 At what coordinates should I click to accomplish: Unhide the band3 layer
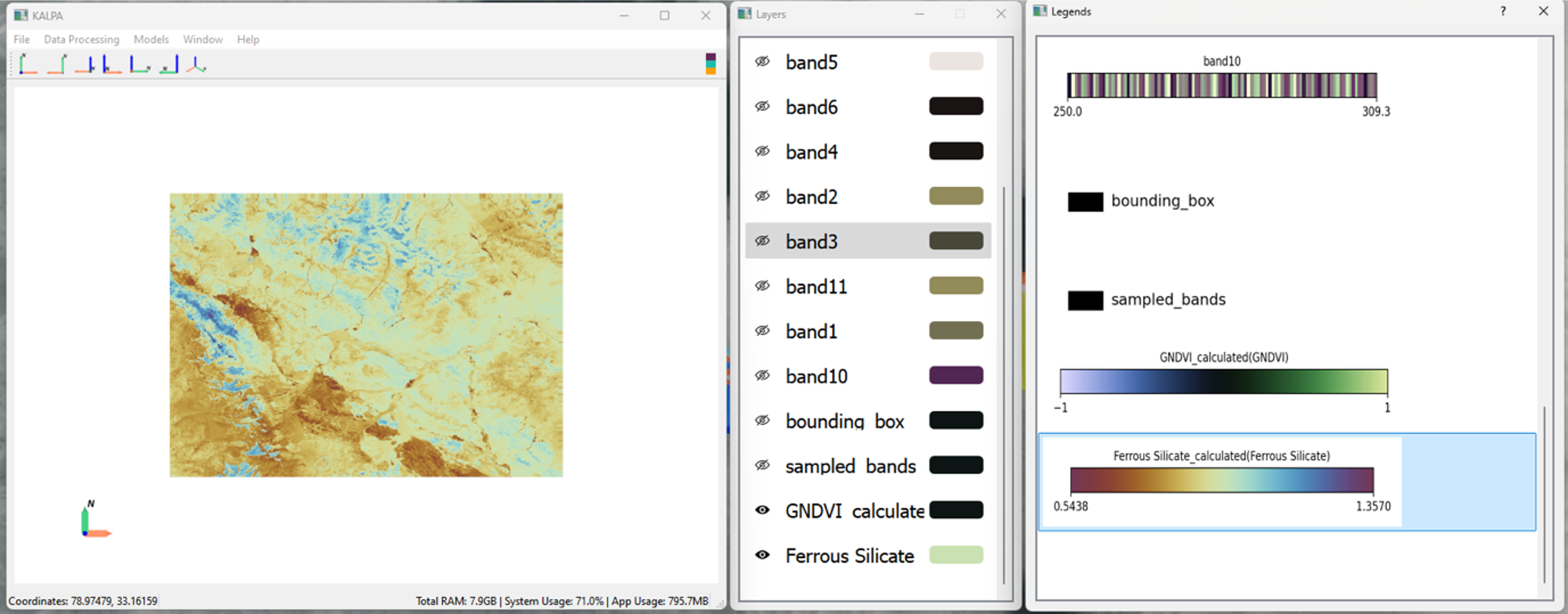762,241
